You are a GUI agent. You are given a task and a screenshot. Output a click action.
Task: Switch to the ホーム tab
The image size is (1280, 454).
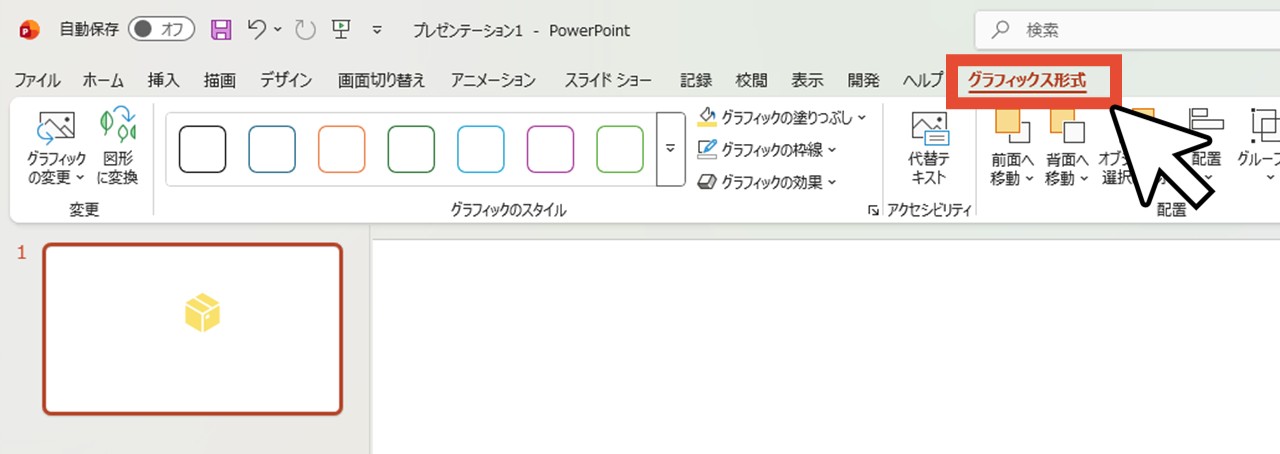point(103,81)
